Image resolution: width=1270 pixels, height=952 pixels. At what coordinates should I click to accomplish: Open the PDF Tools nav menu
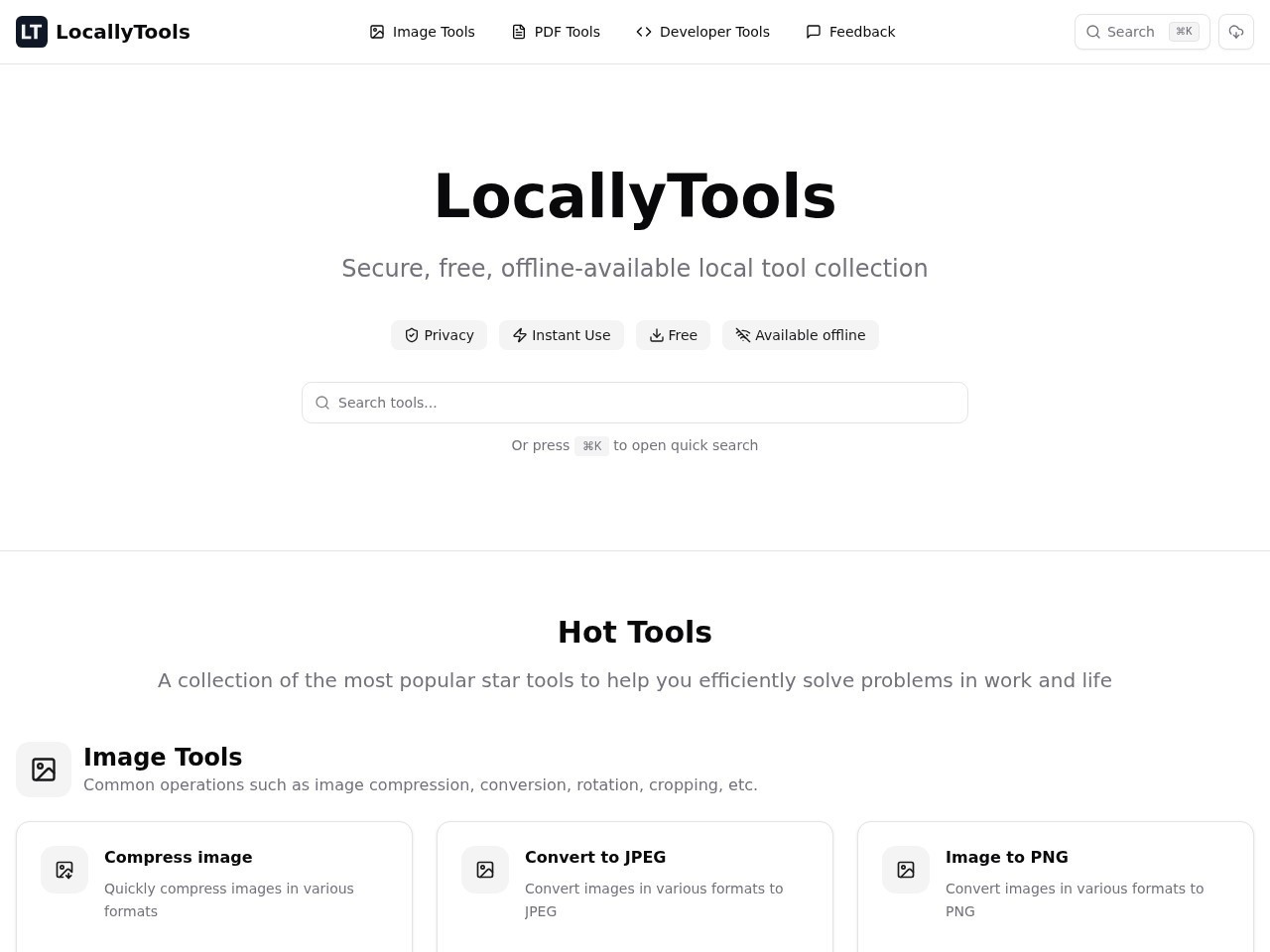click(x=556, y=32)
